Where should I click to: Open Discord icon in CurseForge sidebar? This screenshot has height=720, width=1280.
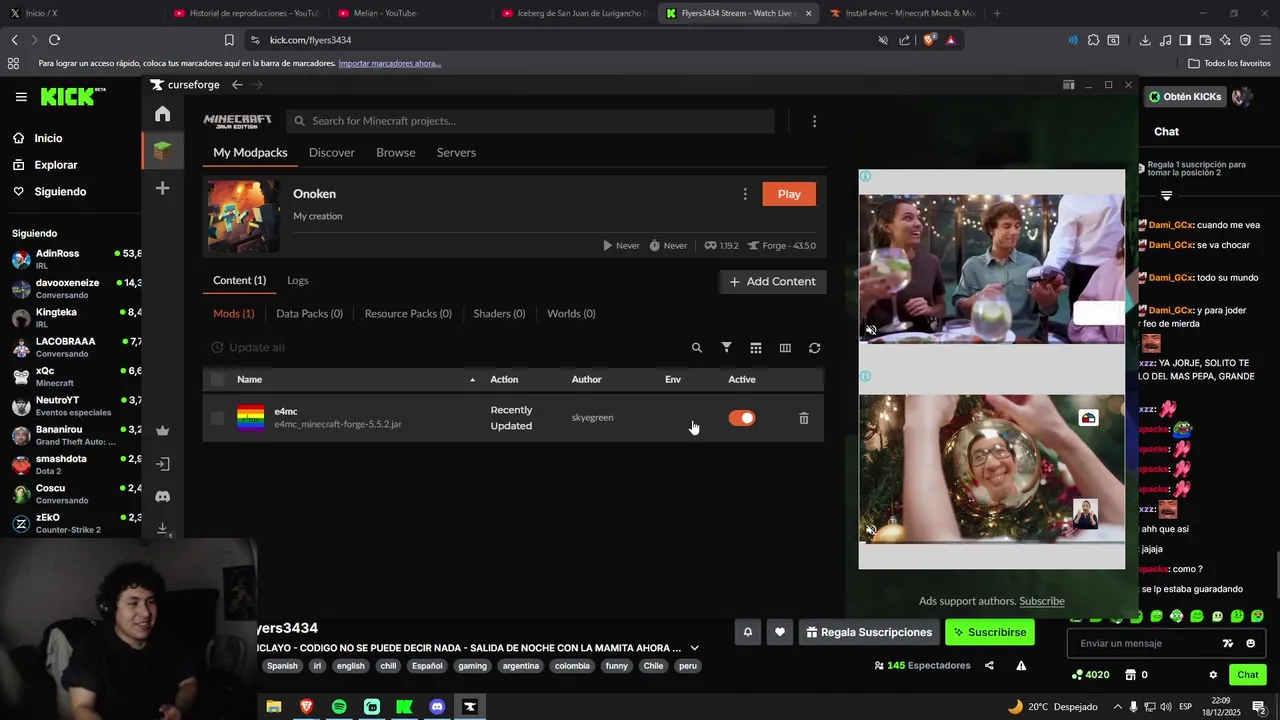pos(162,497)
